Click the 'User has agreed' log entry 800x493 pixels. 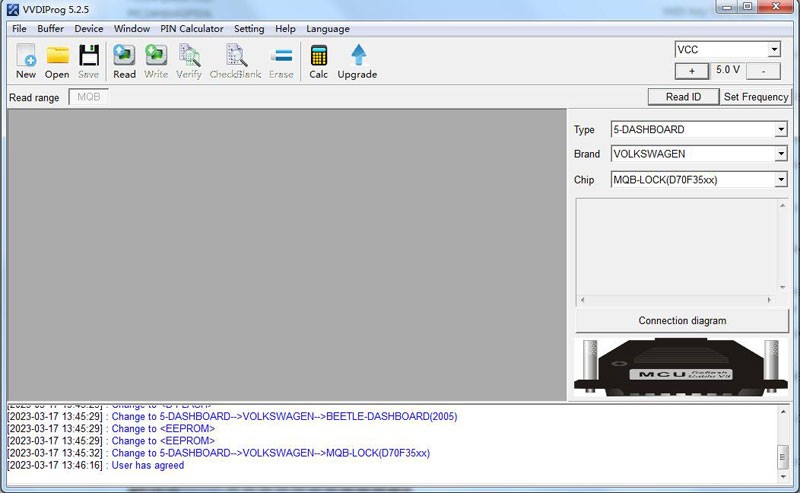pos(148,465)
